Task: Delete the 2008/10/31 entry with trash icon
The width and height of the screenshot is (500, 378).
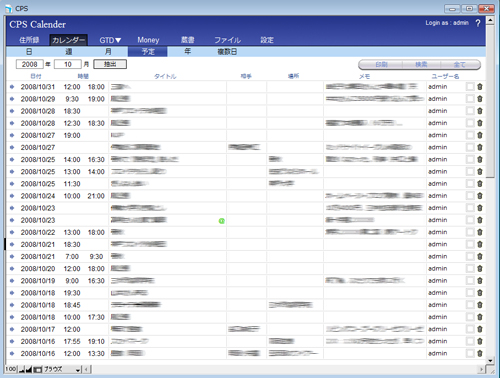Action: [480, 87]
